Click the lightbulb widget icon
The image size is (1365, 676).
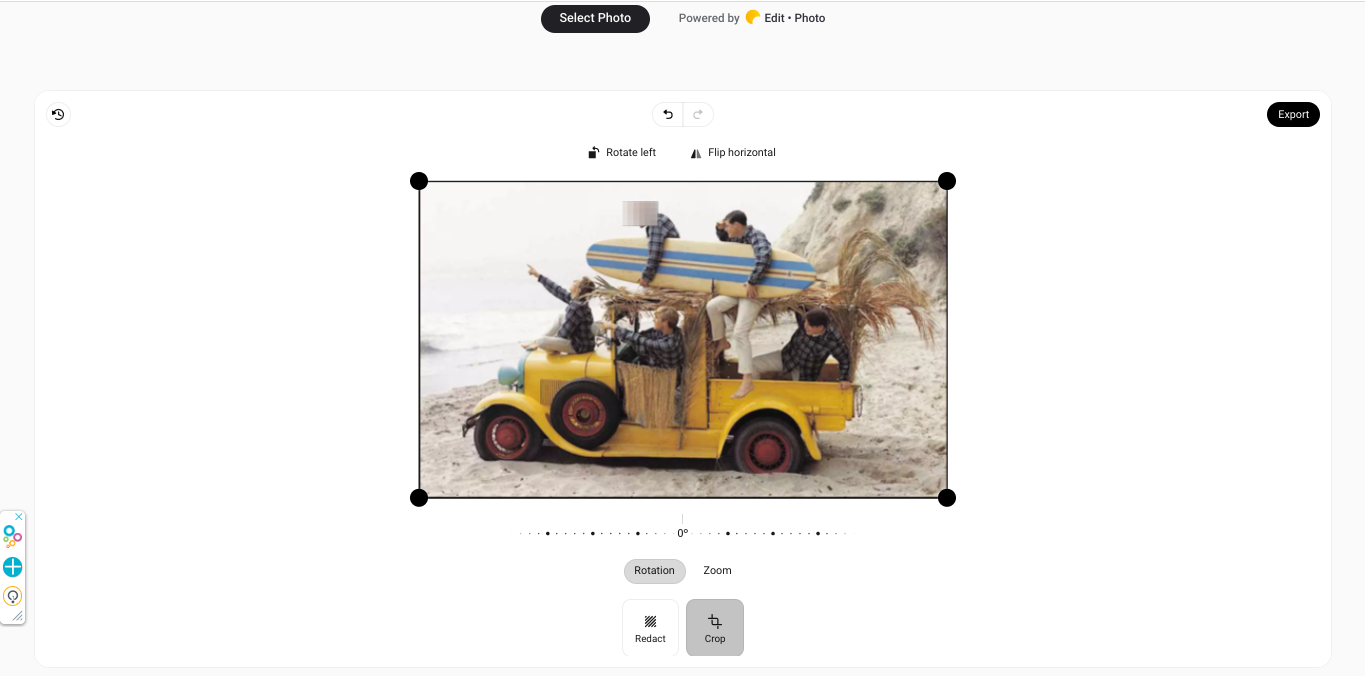[x=12, y=596]
